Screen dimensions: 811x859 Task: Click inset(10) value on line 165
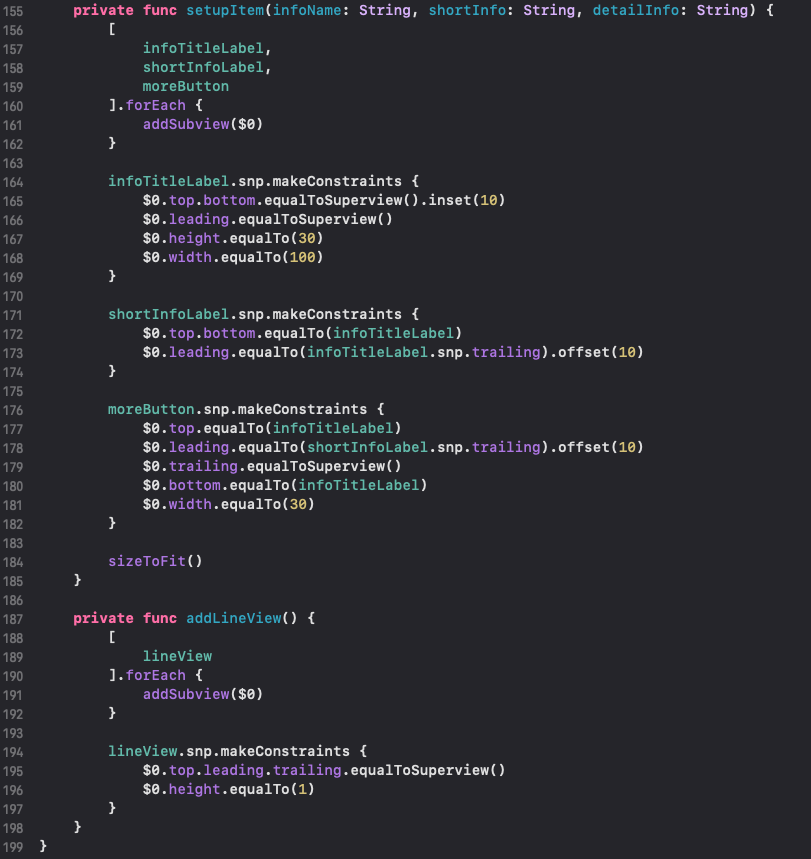coord(466,200)
